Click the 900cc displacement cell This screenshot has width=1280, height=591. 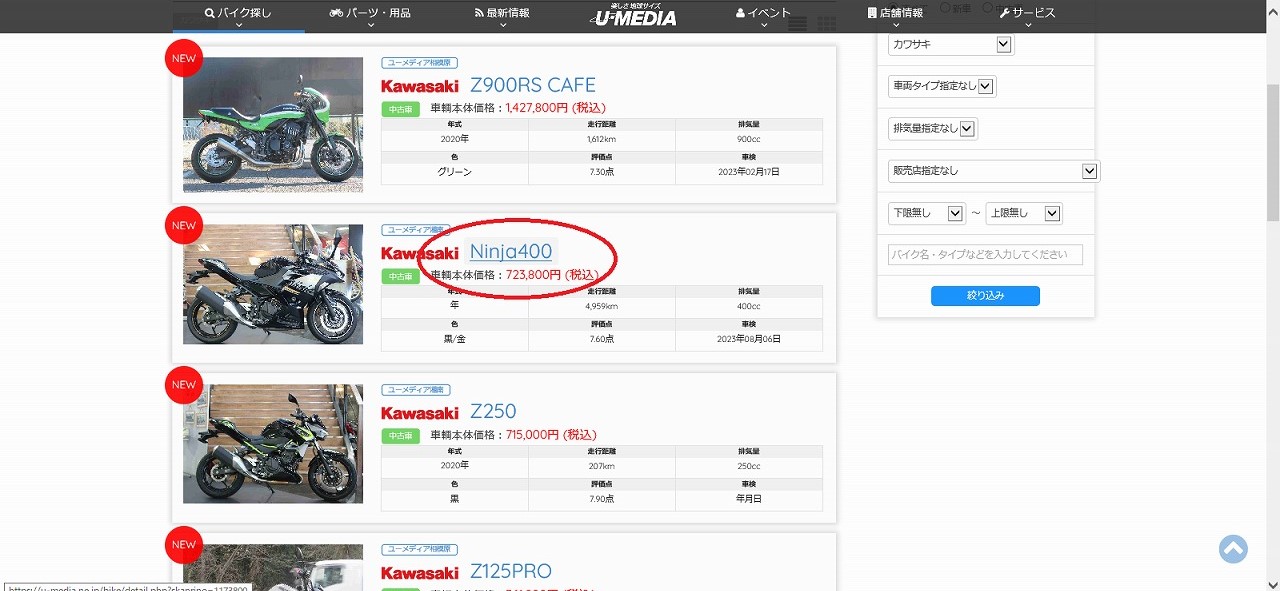749,140
